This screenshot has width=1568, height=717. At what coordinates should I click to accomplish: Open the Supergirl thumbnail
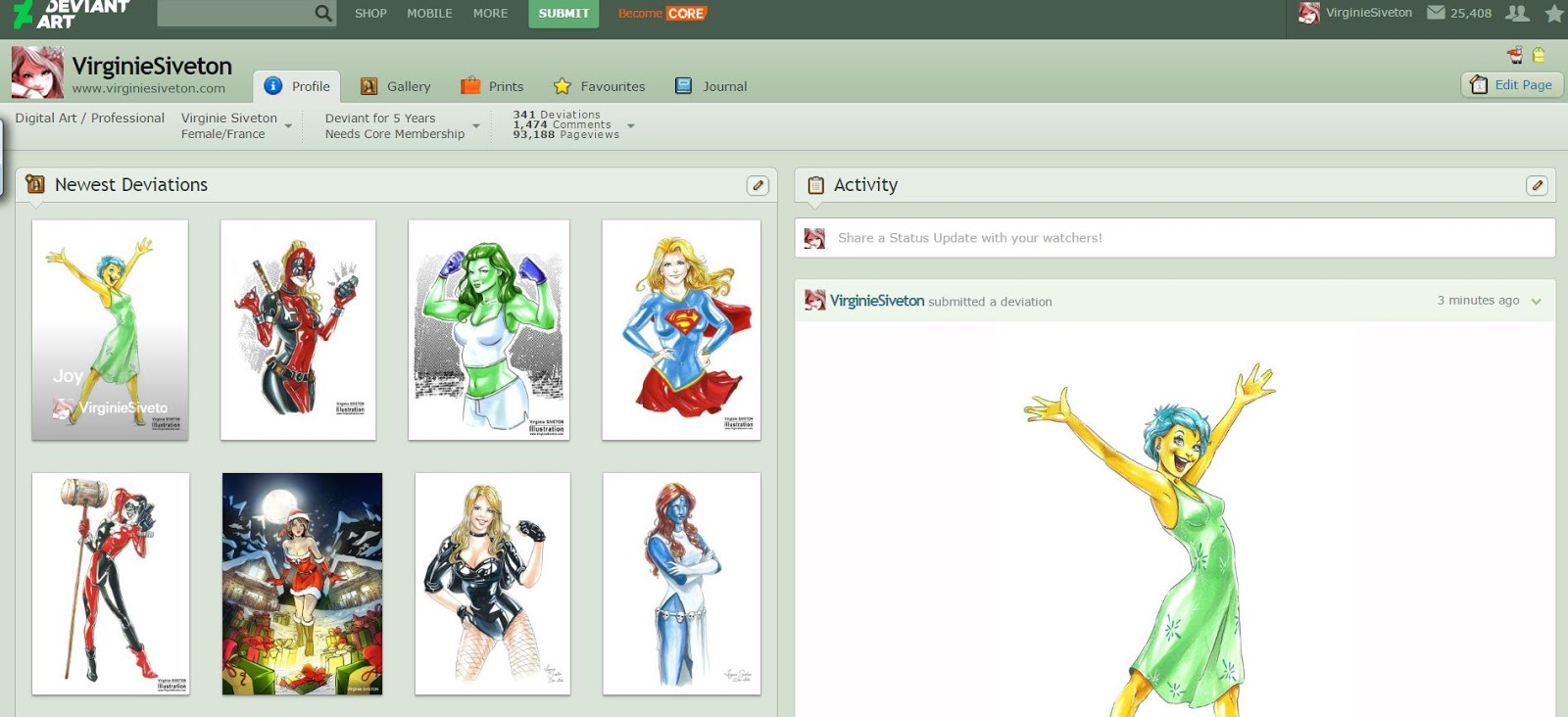pyautogui.click(x=681, y=329)
